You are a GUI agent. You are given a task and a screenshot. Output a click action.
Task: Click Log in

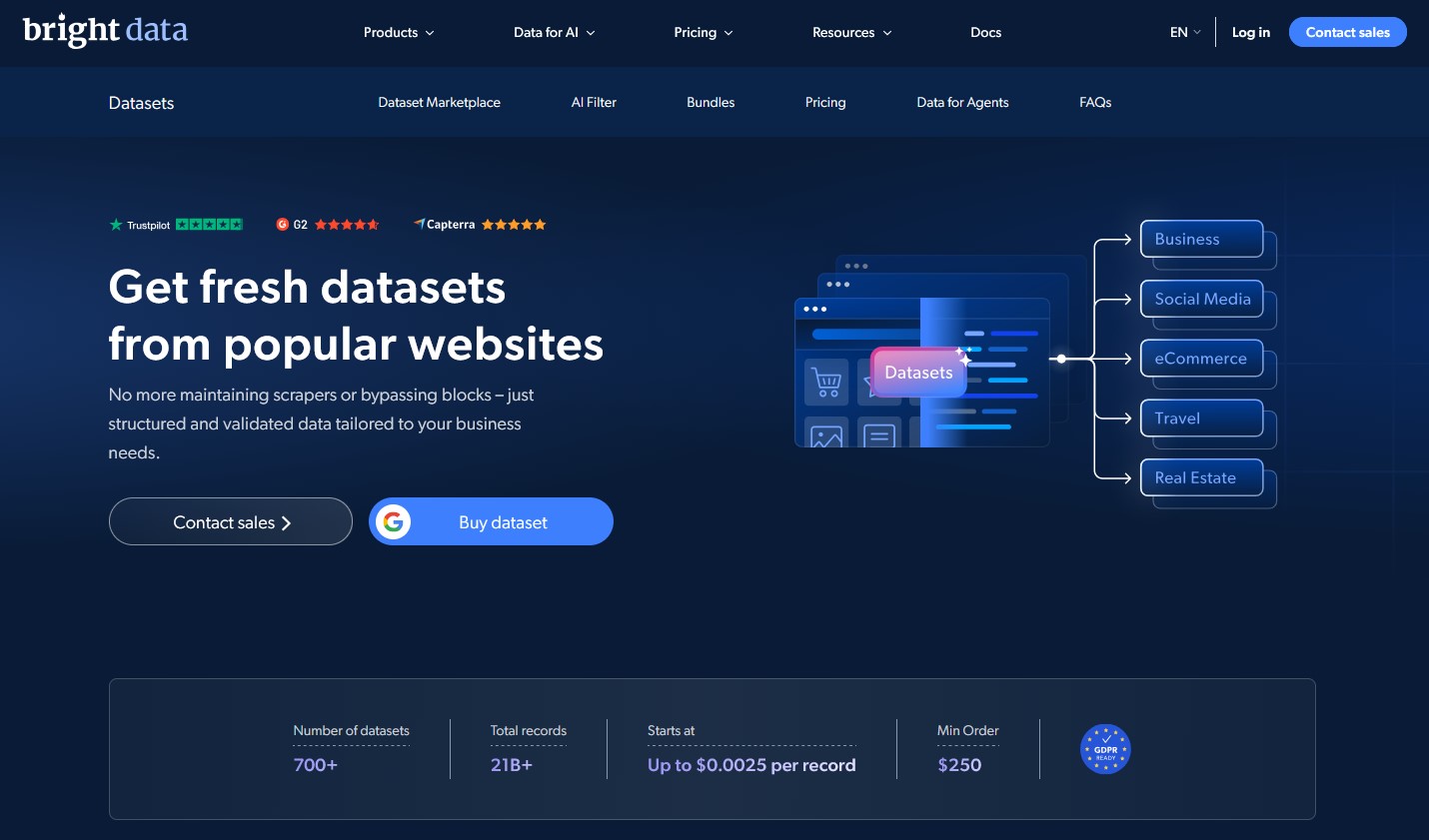tap(1251, 32)
